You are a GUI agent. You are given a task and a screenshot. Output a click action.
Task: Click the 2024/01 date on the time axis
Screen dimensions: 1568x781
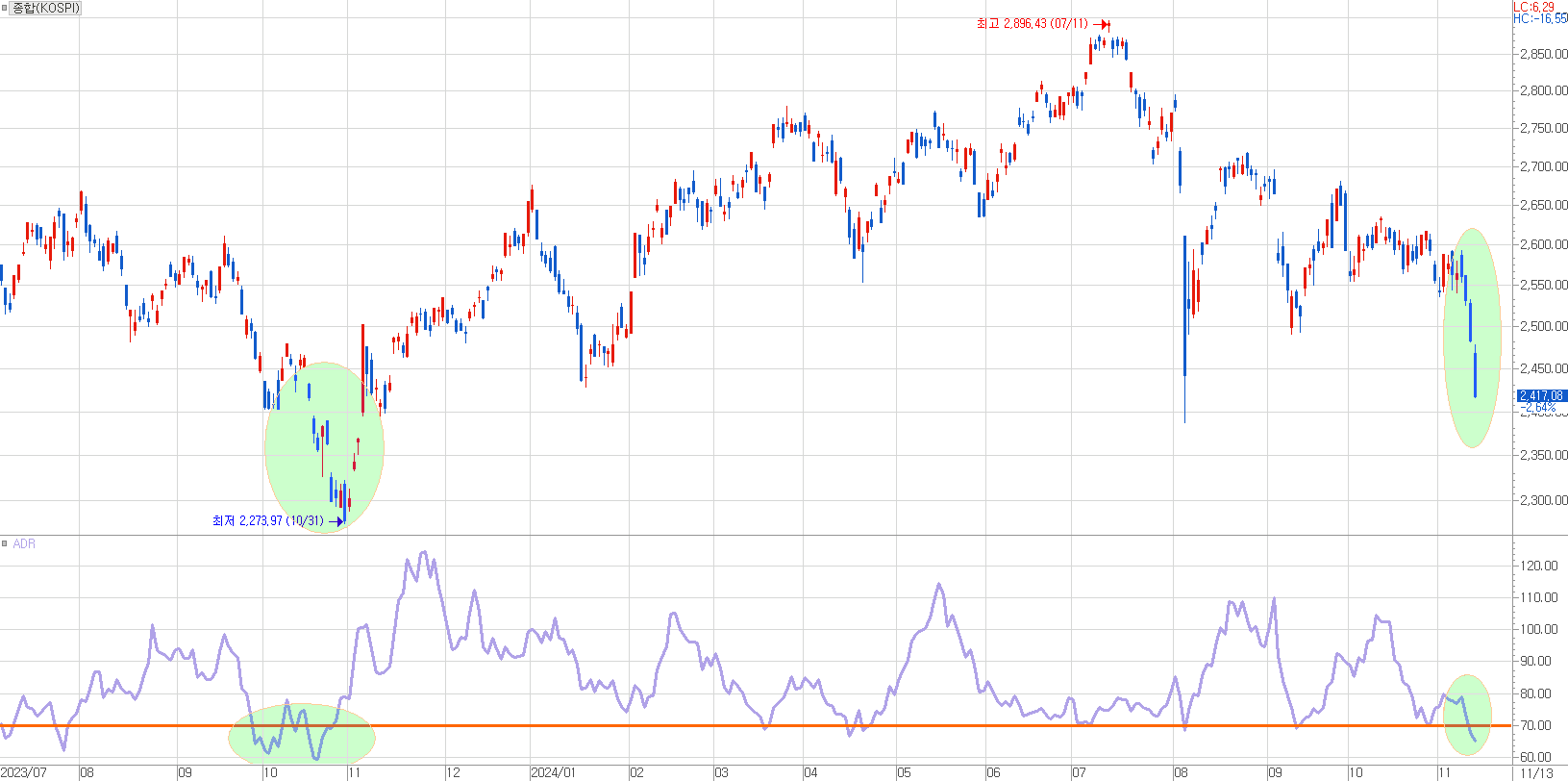553,772
